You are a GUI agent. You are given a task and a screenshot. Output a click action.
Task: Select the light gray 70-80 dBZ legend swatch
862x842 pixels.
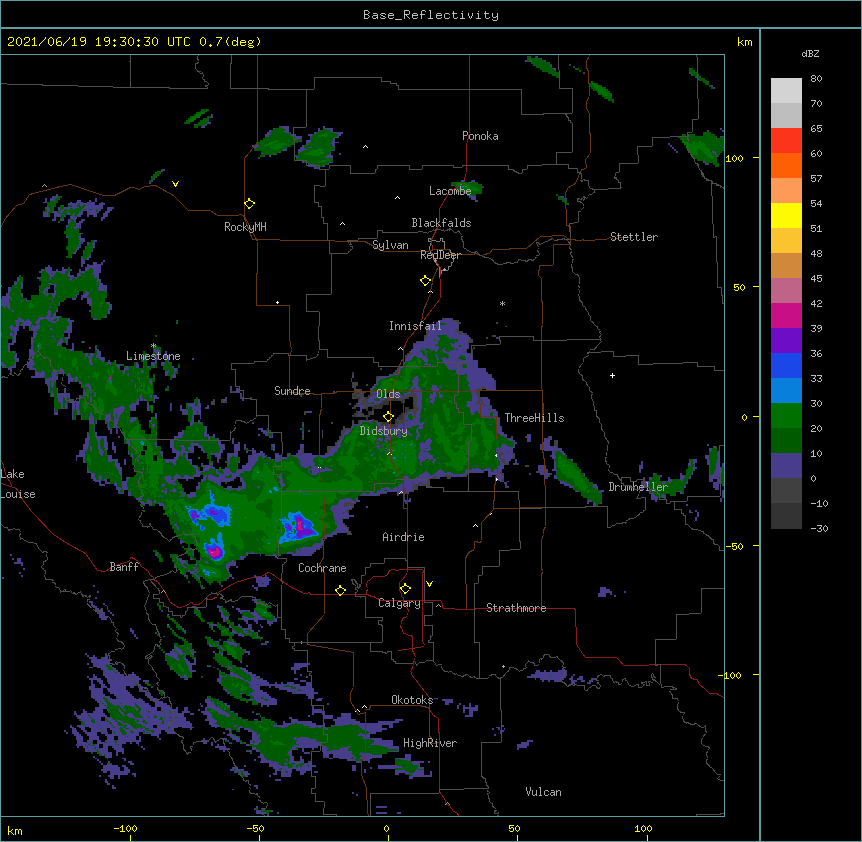(786, 90)
